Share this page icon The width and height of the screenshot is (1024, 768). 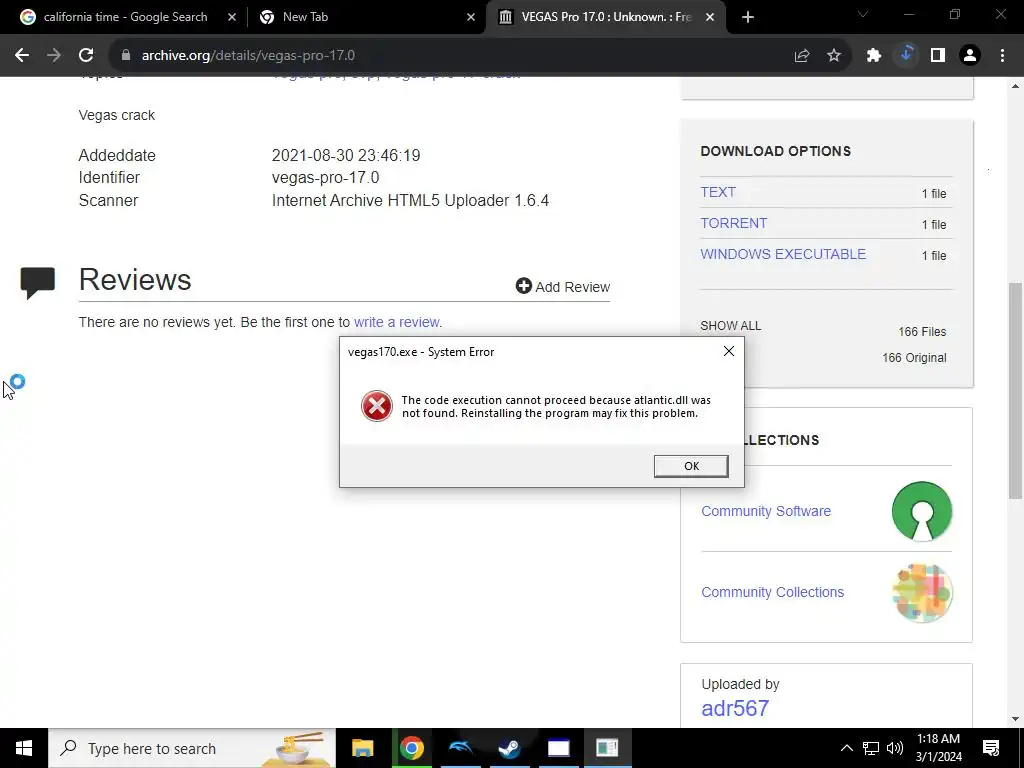pyautogui.click(x=802, y=56)
